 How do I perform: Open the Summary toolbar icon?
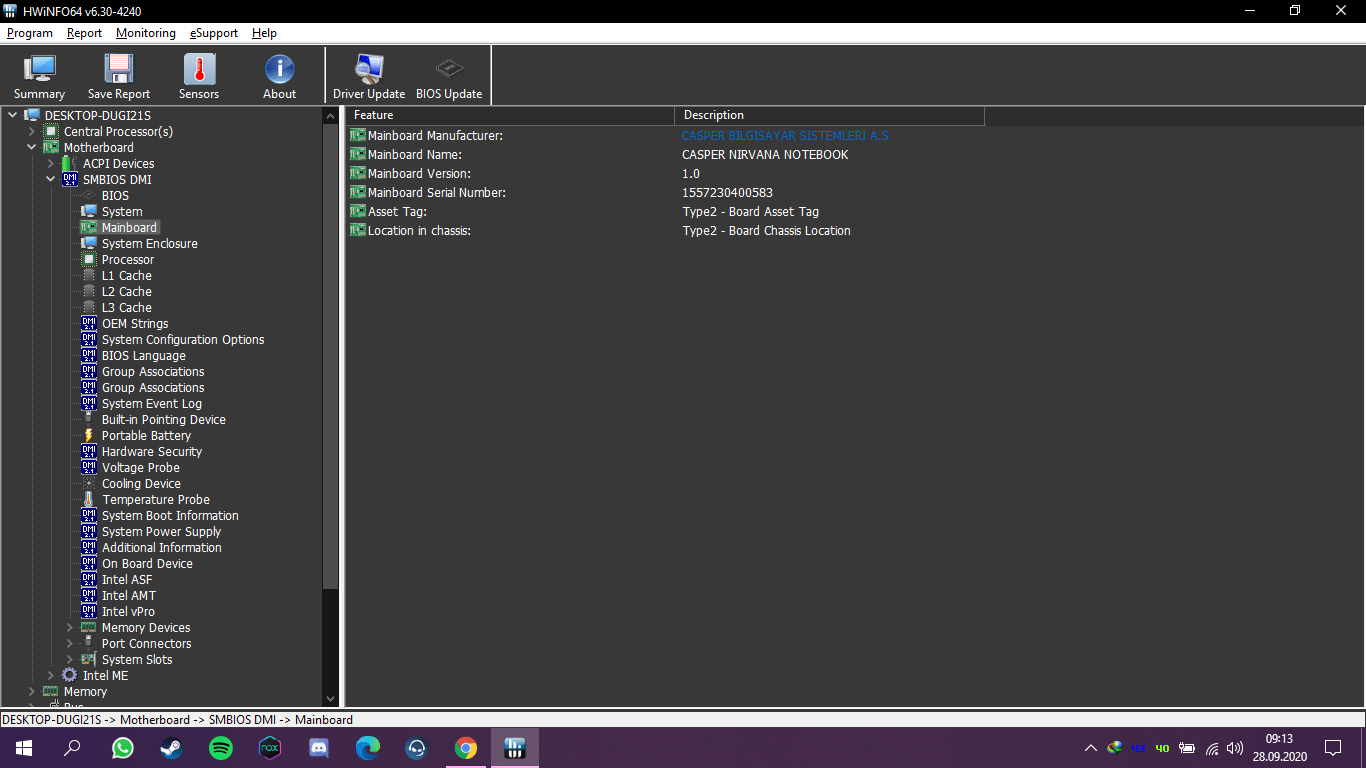tap(39, 76)
